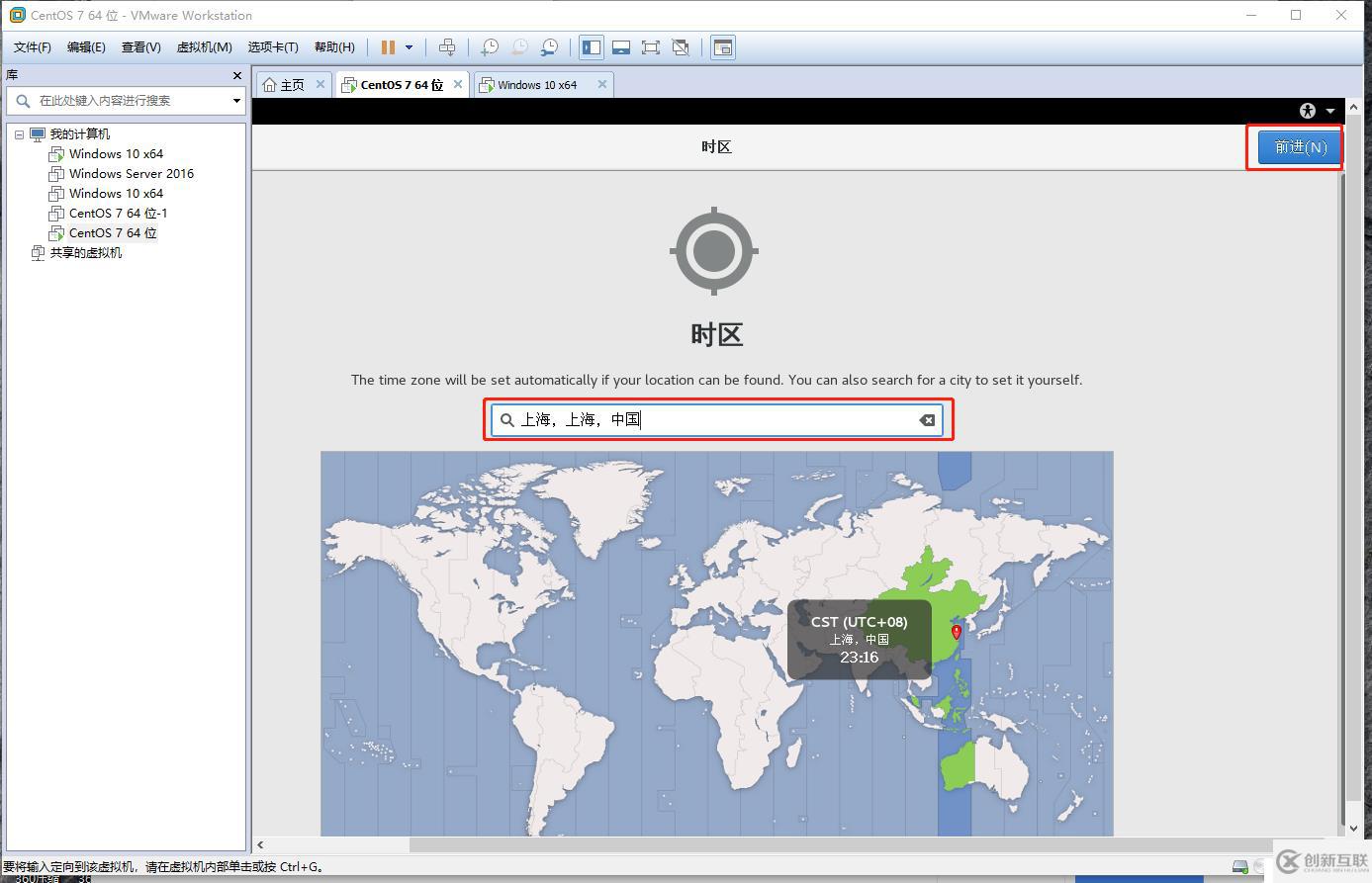This screenshot has height=883, width=1372.
Task: Open the 查看(V) menu
Action: [x=140, y=47]
